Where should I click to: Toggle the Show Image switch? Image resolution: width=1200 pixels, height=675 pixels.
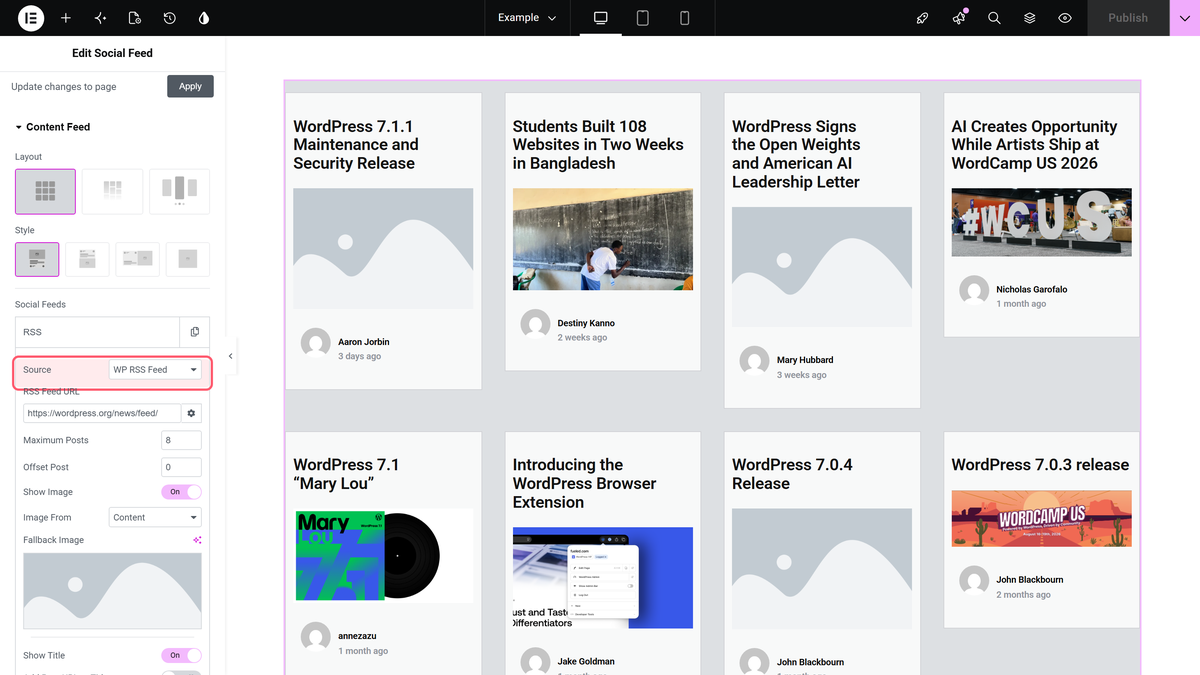(x=181, y=492)
